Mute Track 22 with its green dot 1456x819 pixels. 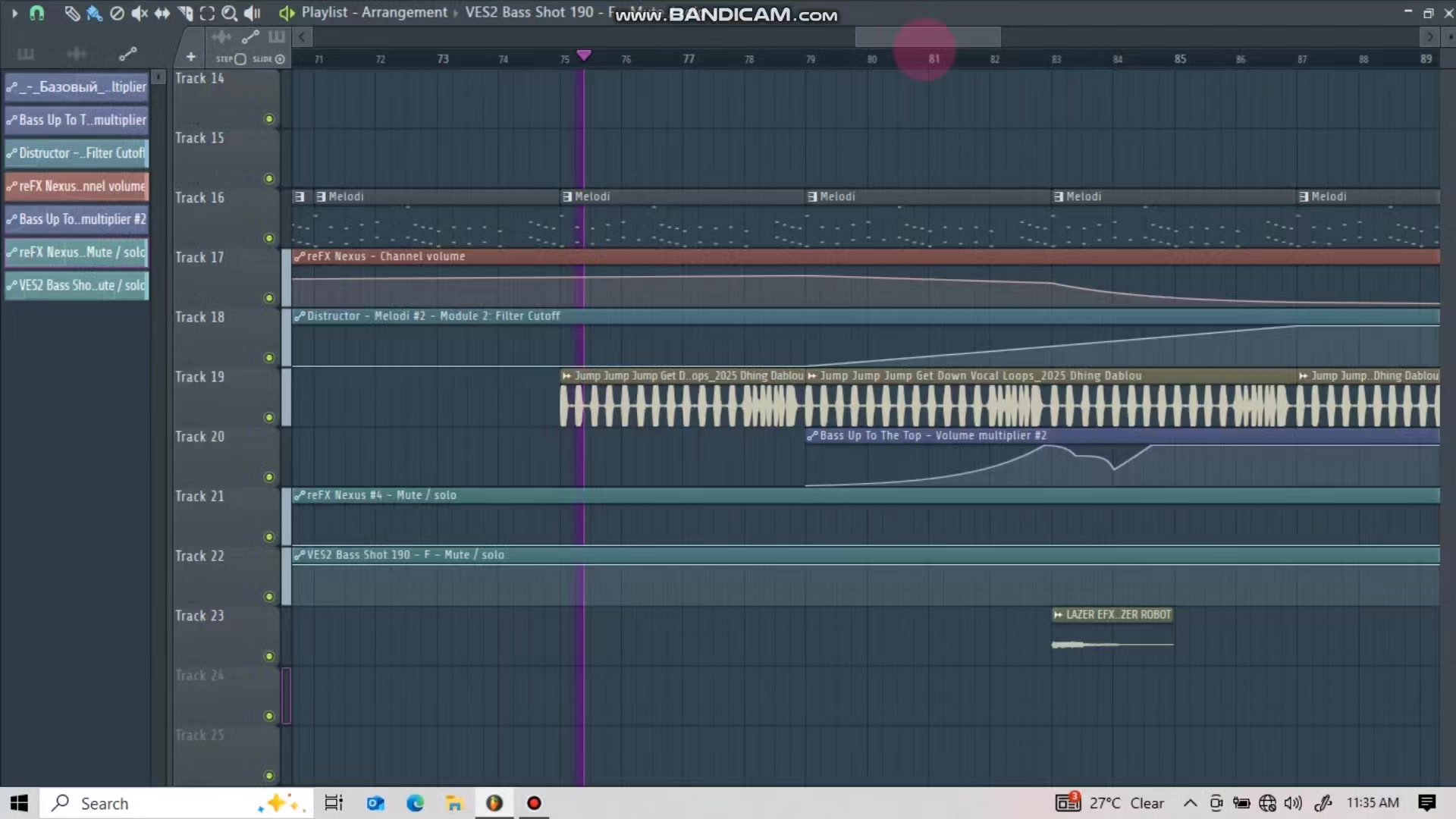point(268,597)
